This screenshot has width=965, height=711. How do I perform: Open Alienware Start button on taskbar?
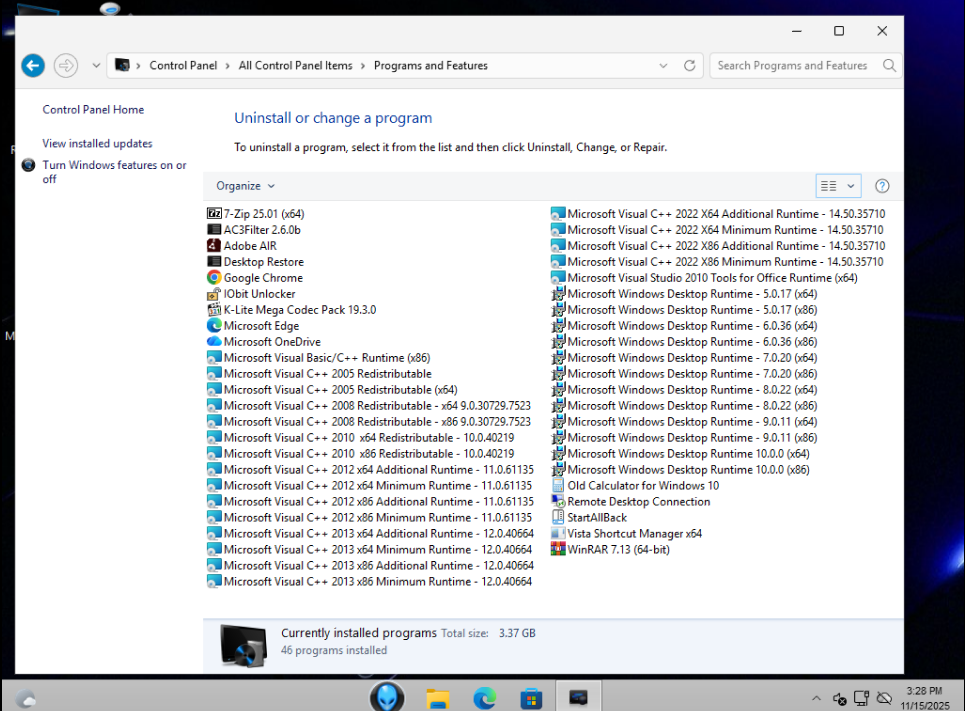387,697
